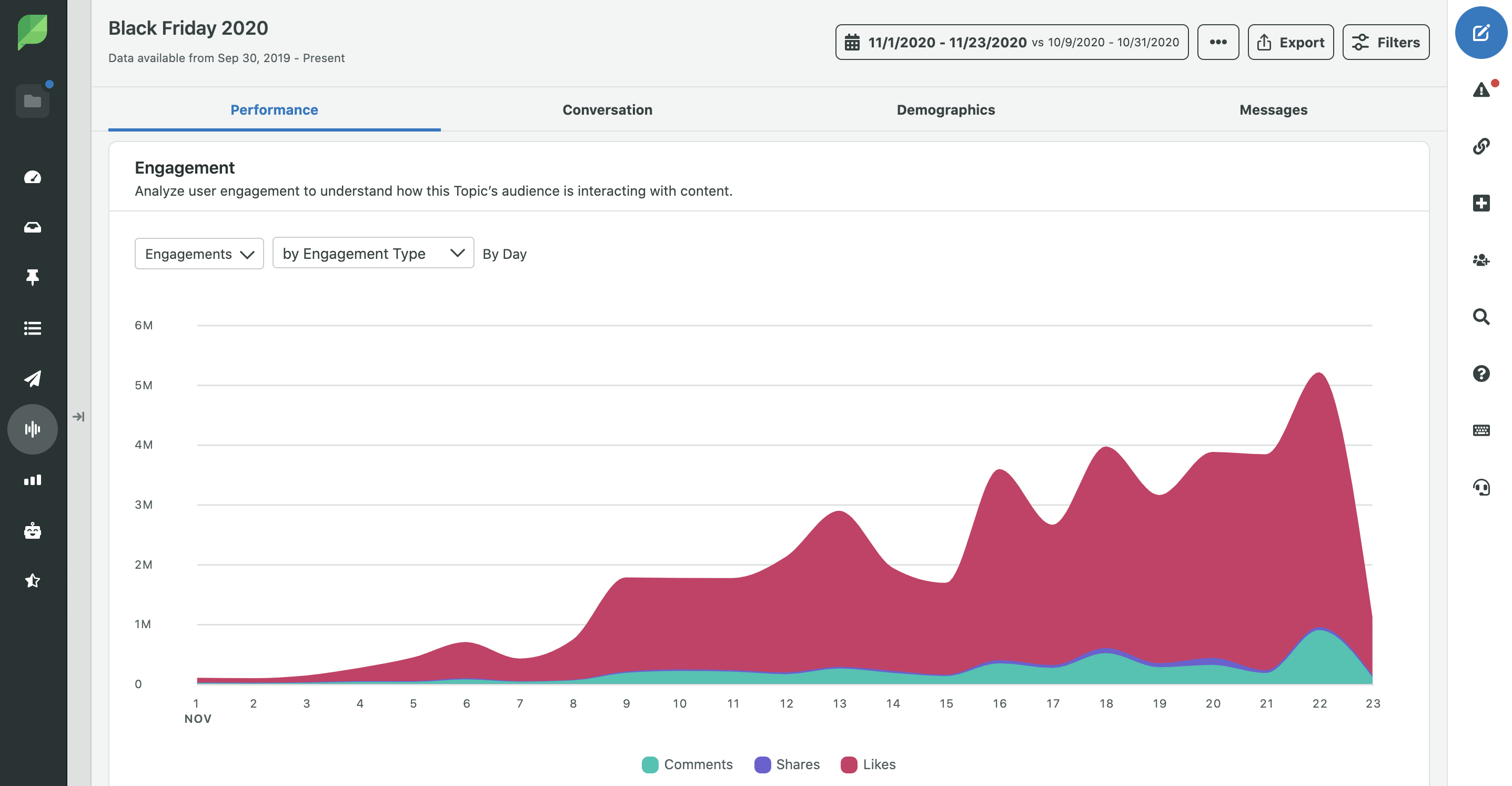Open the Listening waveform icon in sidebar
This screenshot has height=786, width=1512.
(32, 429)
